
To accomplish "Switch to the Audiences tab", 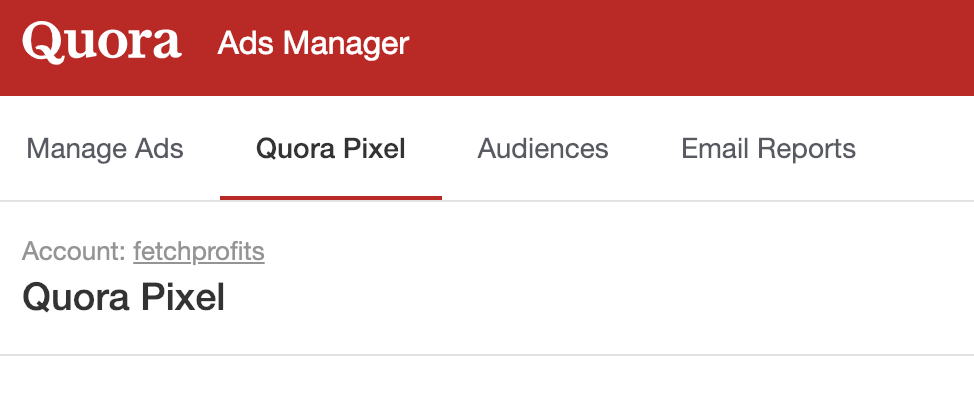I will pos(542,149).
